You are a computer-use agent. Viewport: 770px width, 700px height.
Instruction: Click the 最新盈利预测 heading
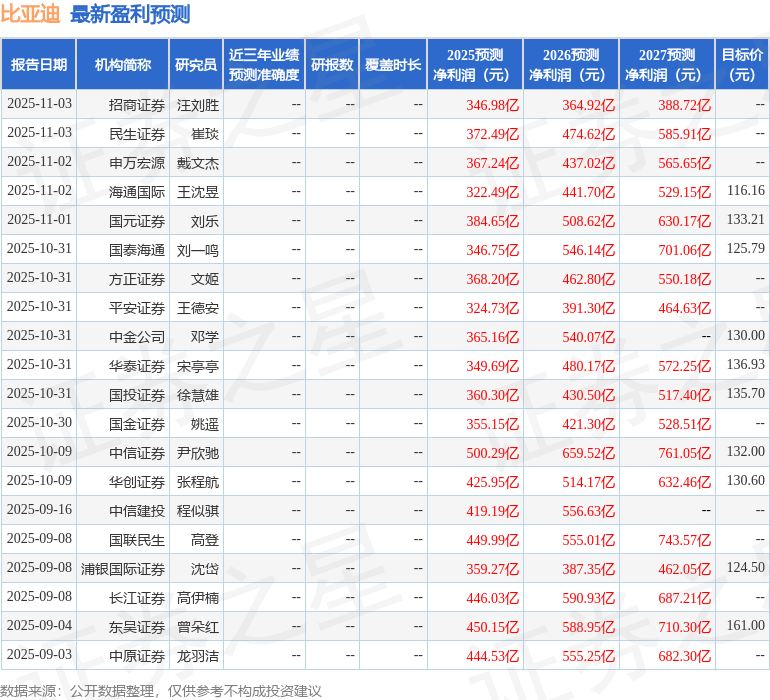(x=130, y=14)
